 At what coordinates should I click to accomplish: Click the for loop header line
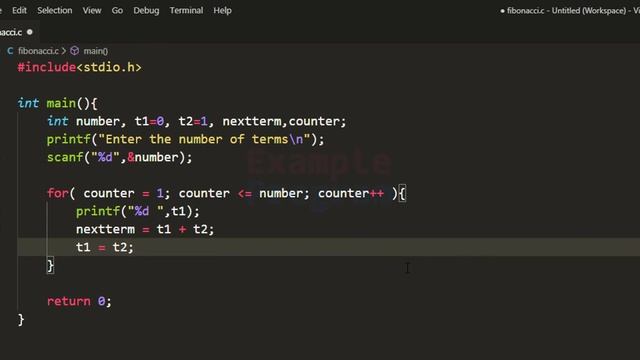coord(227,193)
